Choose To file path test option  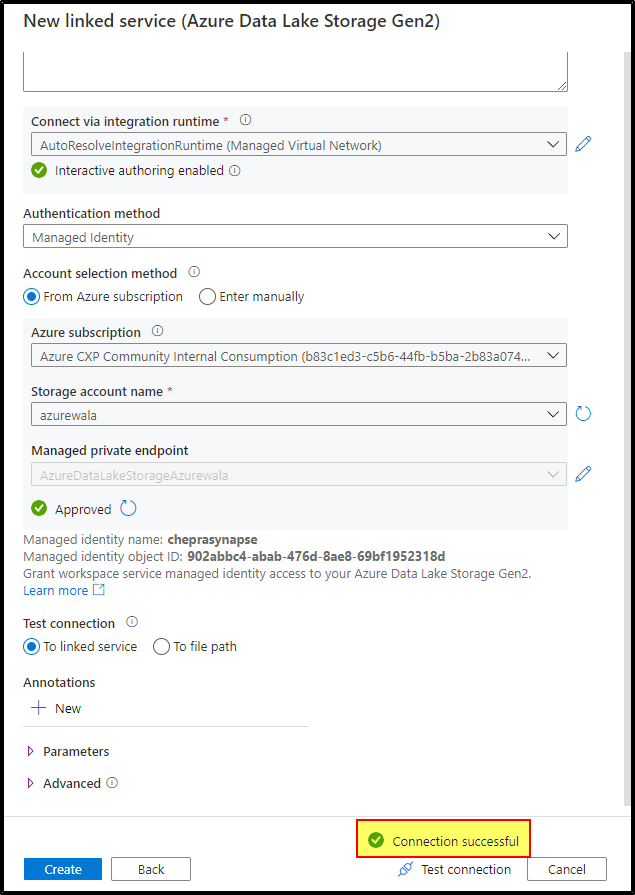[x=195, y=647]
